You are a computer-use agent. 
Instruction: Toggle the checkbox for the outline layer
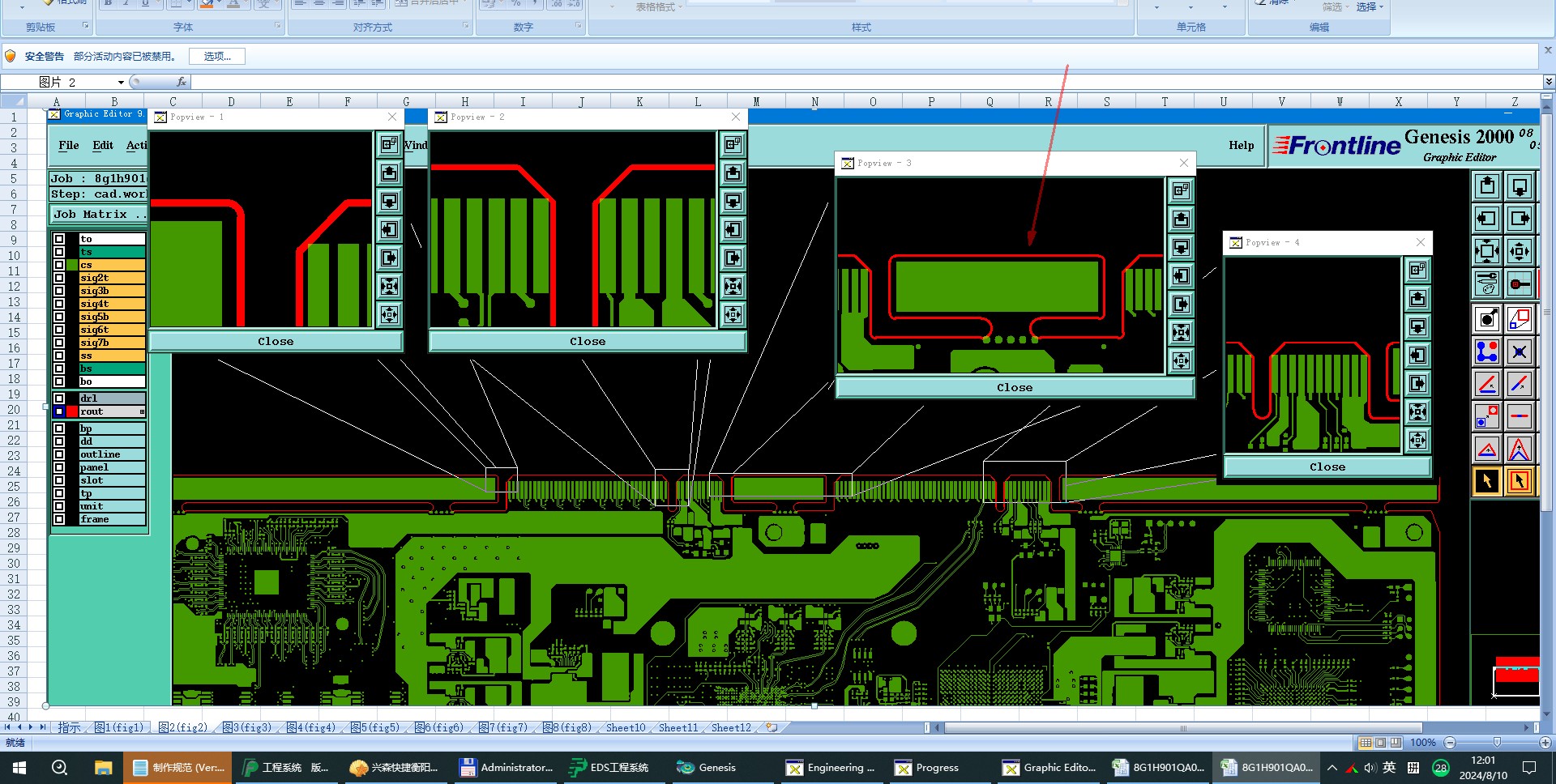[x=59, y=454]
